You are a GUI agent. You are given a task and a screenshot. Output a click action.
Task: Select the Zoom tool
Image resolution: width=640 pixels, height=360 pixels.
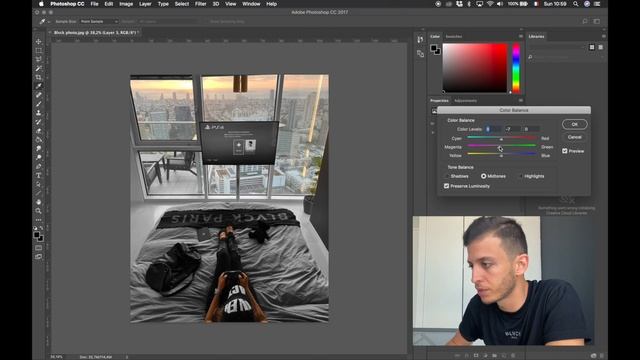point(39,211)
